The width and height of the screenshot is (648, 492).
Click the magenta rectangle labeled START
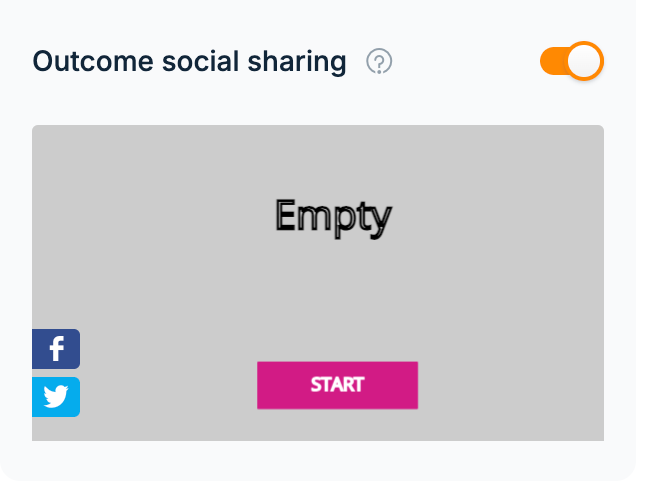338,385
